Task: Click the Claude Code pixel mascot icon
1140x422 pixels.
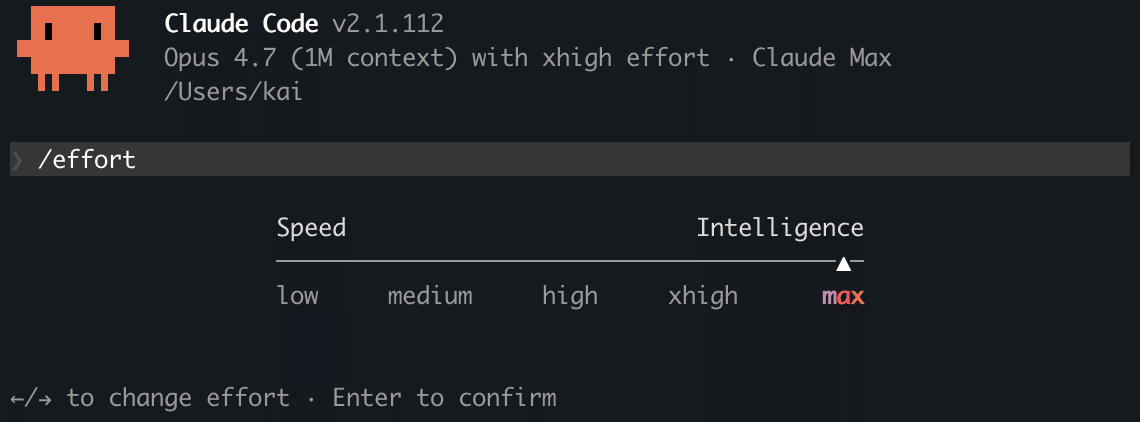Action: (73, 49)
